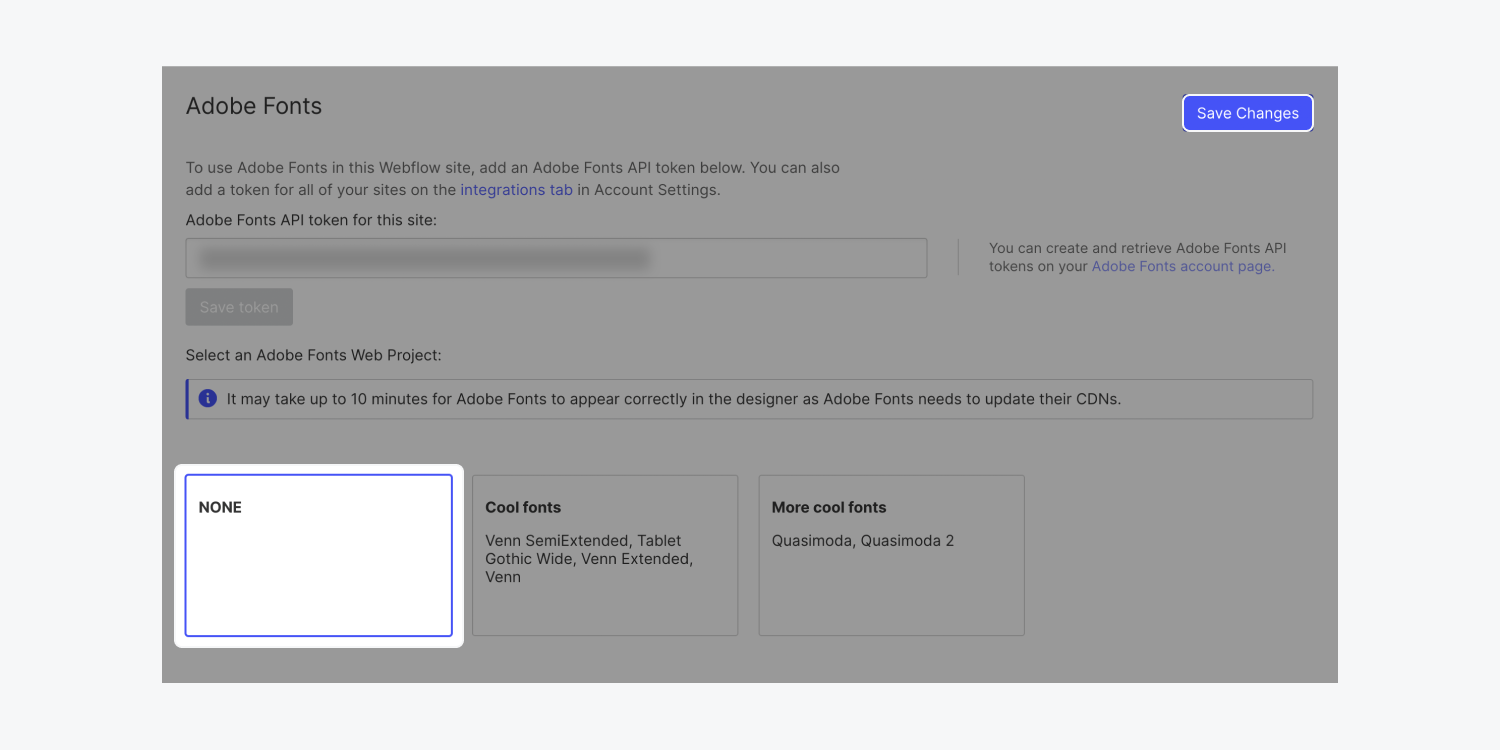
Task: Click the Adobe Fonts heading
Action: click(254, 106)
